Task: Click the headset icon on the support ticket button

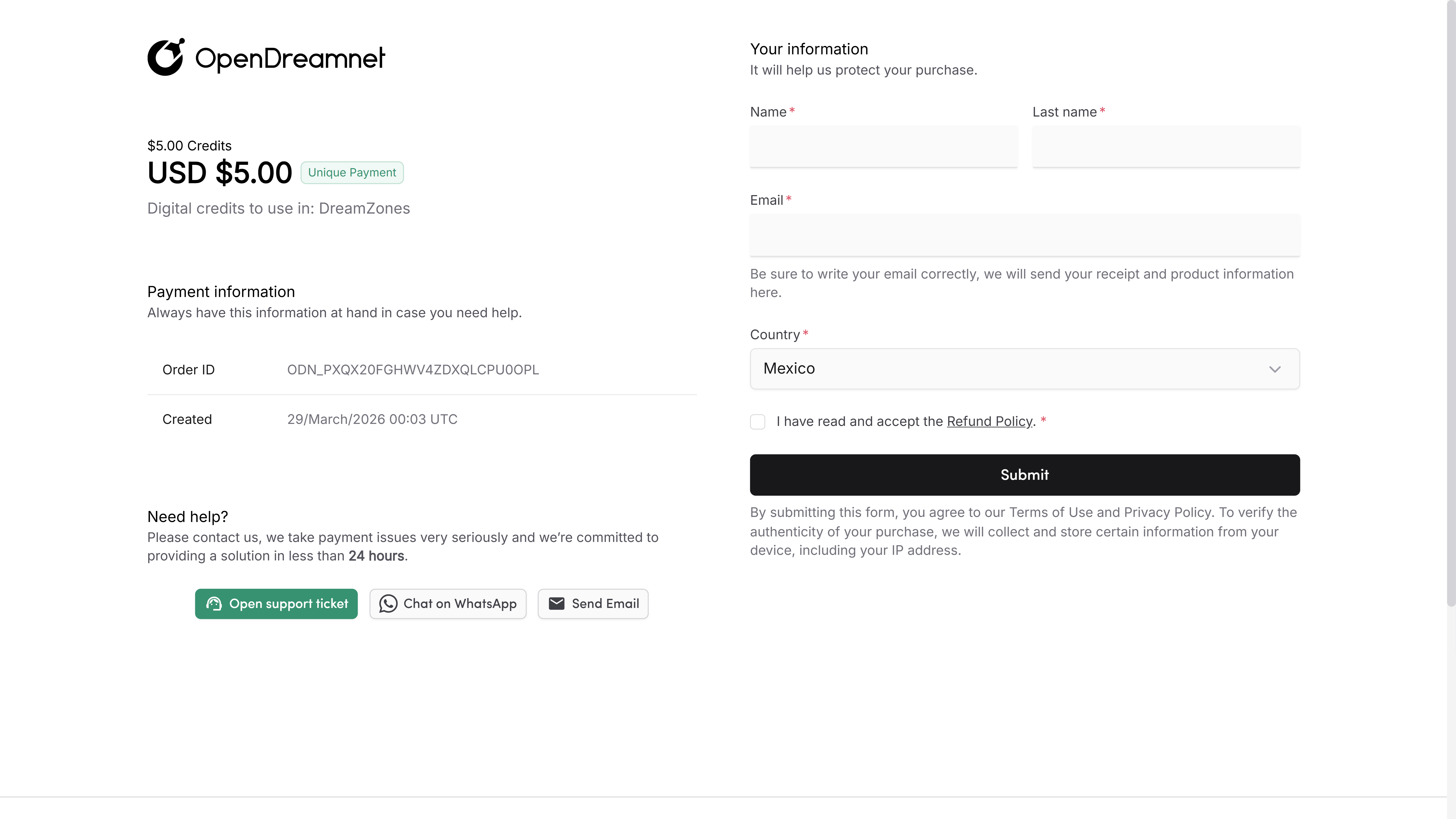Action: click(x=214, y=604)
